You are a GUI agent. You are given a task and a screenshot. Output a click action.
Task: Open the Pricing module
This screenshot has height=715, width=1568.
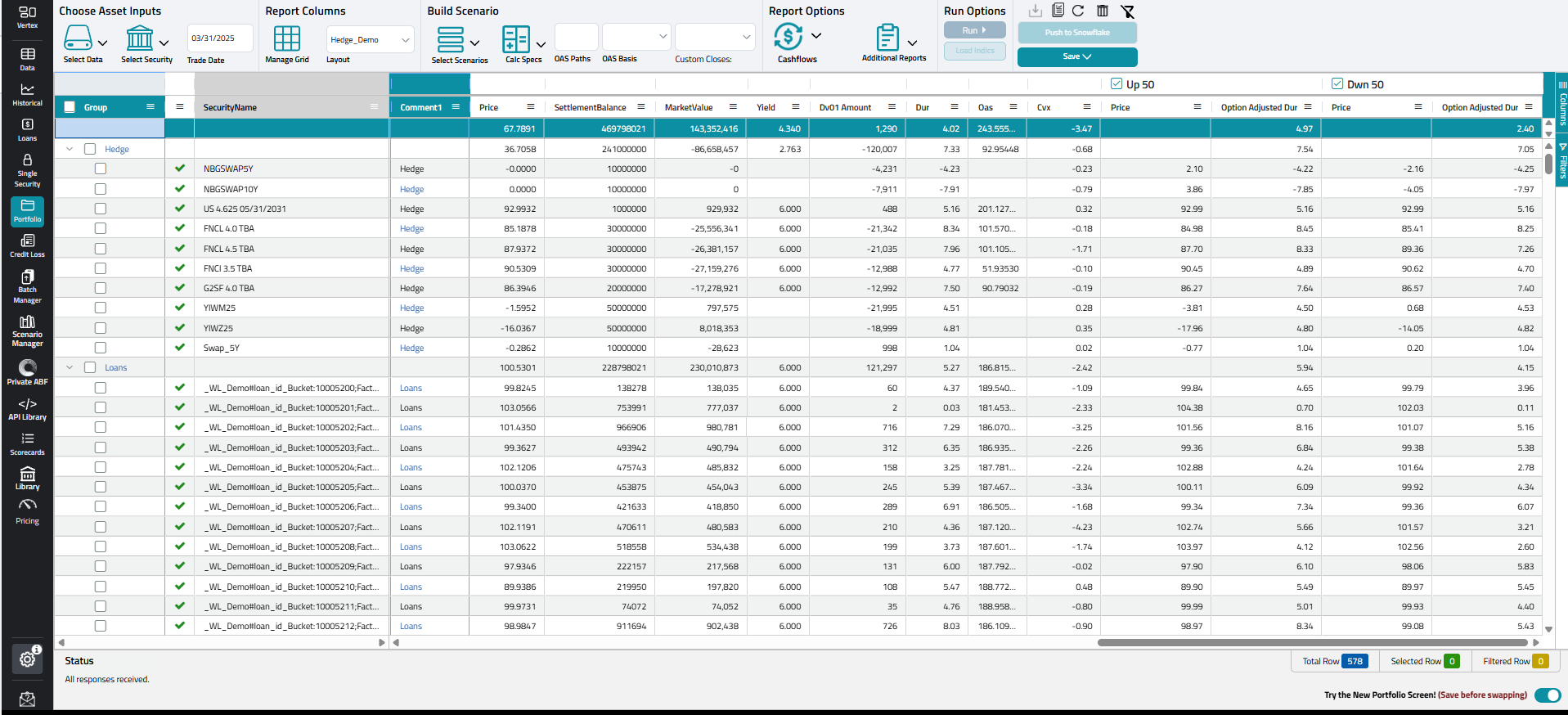coord(27,511)
